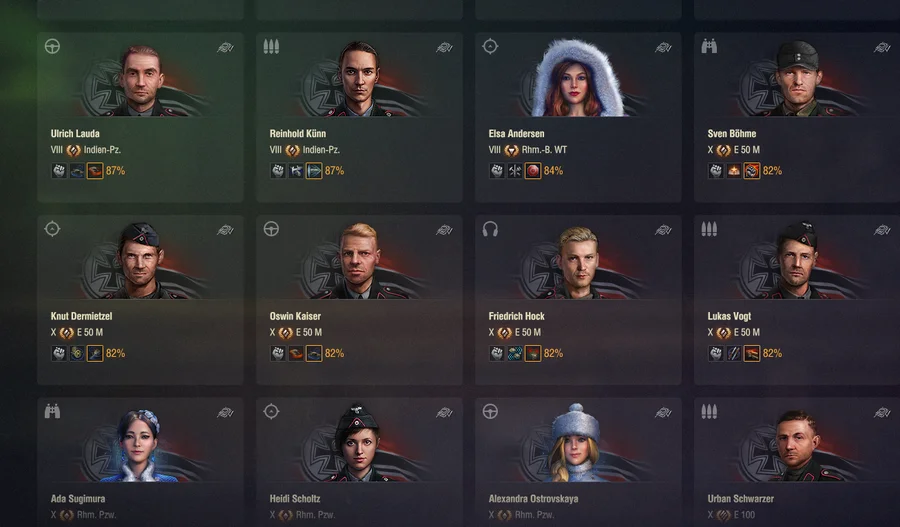Click the Reinhold Künn name label

298,134
